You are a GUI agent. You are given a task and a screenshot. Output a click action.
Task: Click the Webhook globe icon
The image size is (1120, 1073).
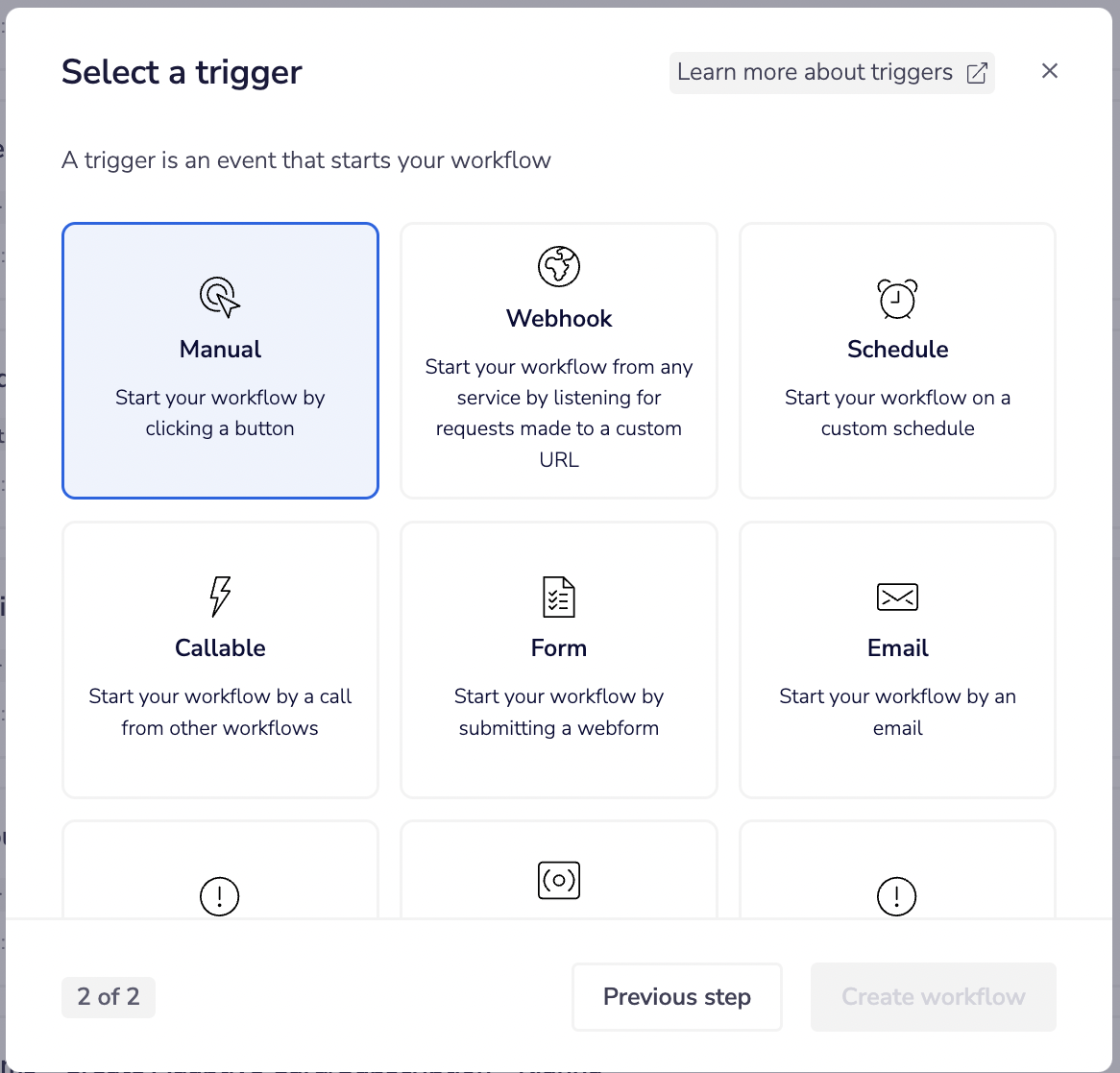[558, 267]
